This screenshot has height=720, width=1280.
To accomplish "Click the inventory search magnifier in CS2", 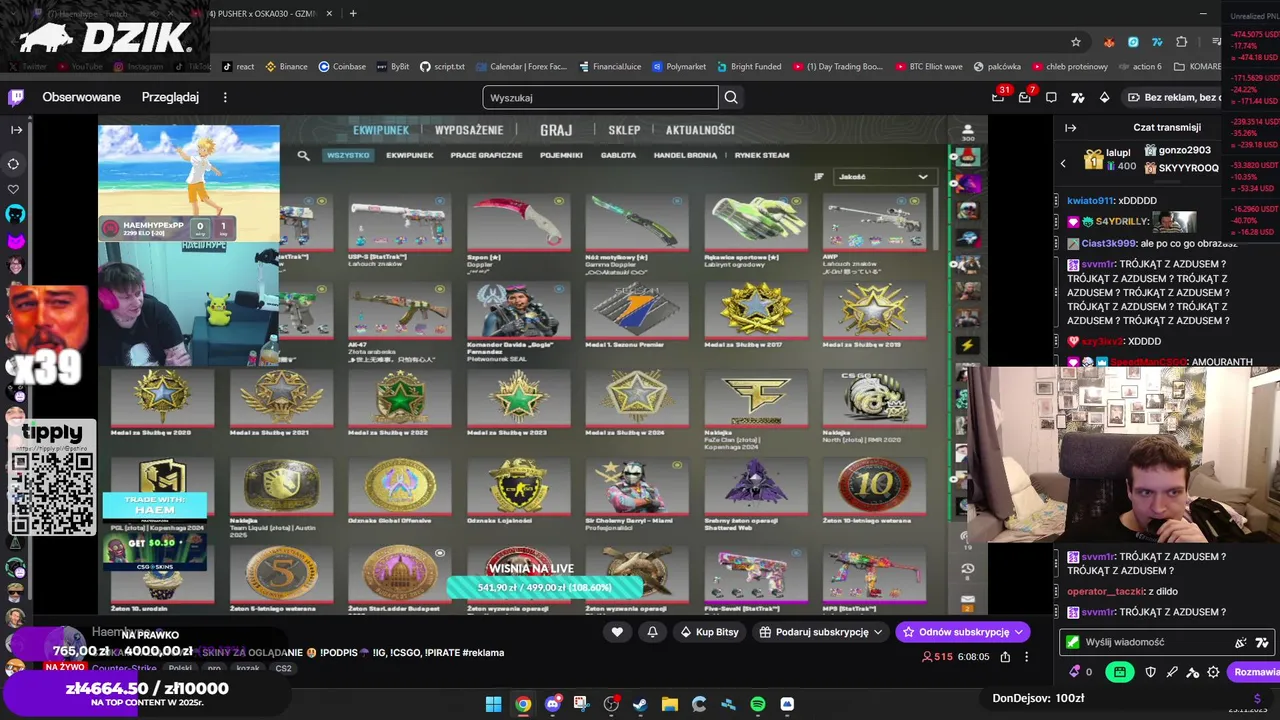I will 303,155.
